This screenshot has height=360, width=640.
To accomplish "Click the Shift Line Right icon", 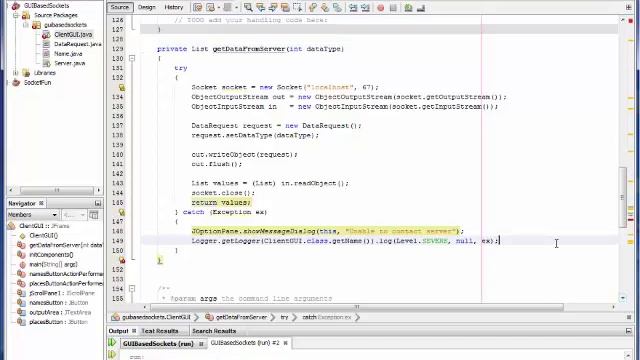I will pos(365,7).
